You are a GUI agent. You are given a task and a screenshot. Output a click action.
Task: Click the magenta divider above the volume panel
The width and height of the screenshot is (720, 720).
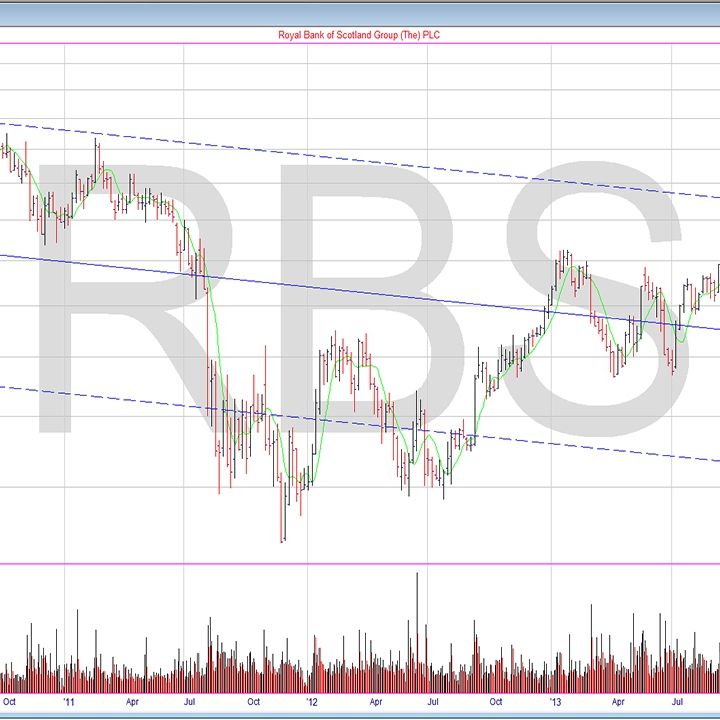point(360,563)
